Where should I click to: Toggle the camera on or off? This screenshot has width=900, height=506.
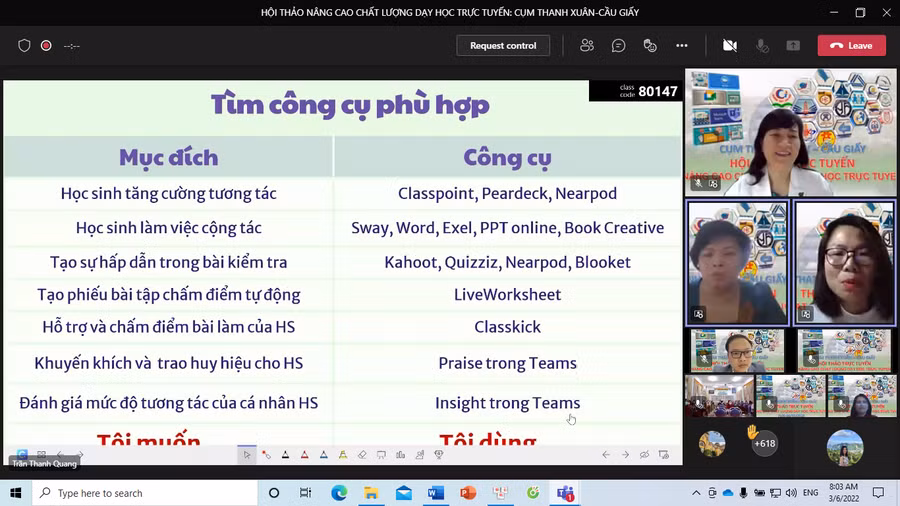click(x=730, y=45)
